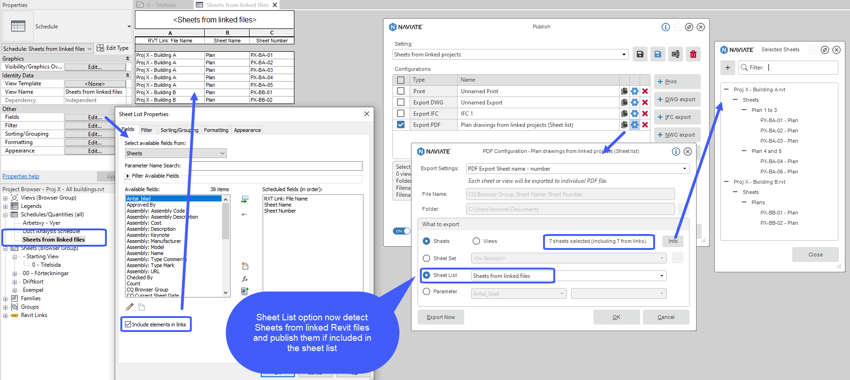Click the remove parameter left arrow icon
850x380 pixels.
[244, 214]
